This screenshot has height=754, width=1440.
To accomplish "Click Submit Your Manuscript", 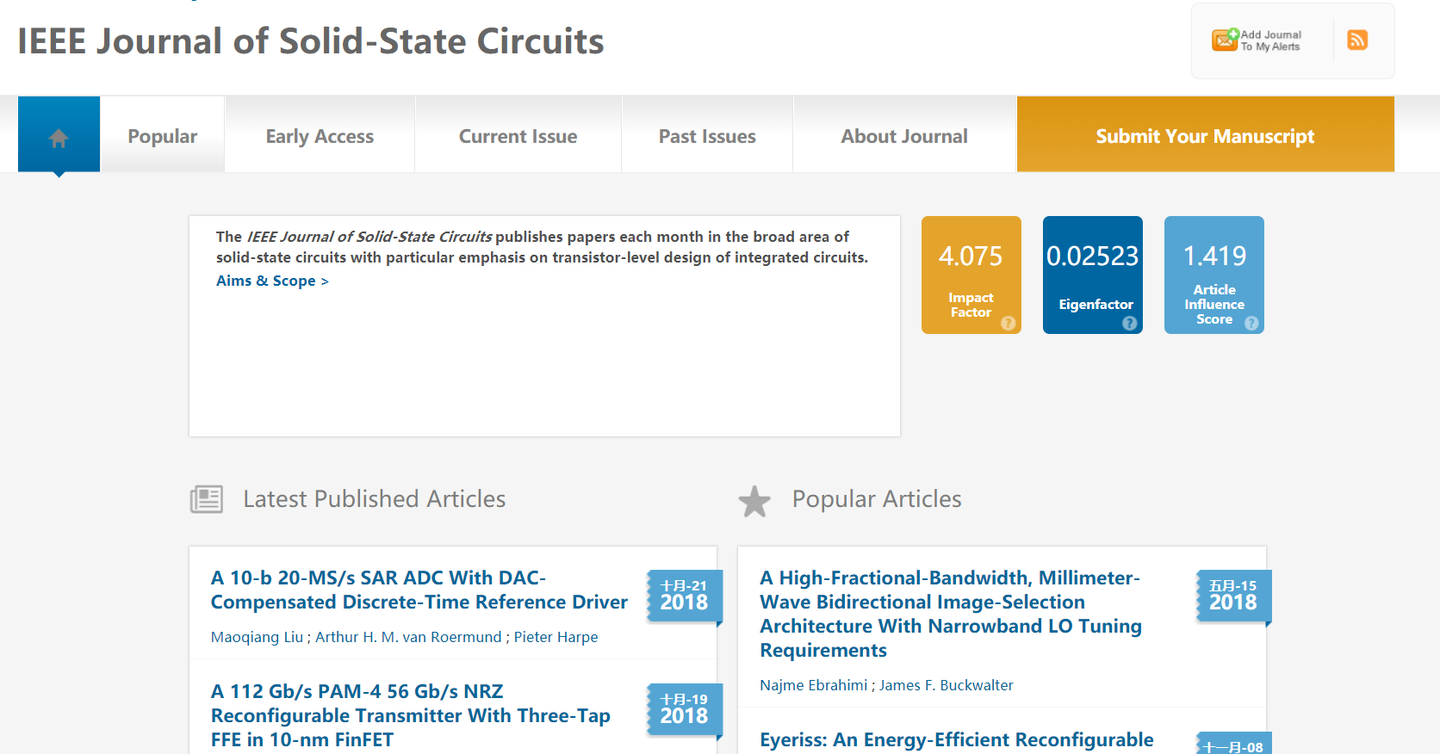I will [x=1205, y=134].
